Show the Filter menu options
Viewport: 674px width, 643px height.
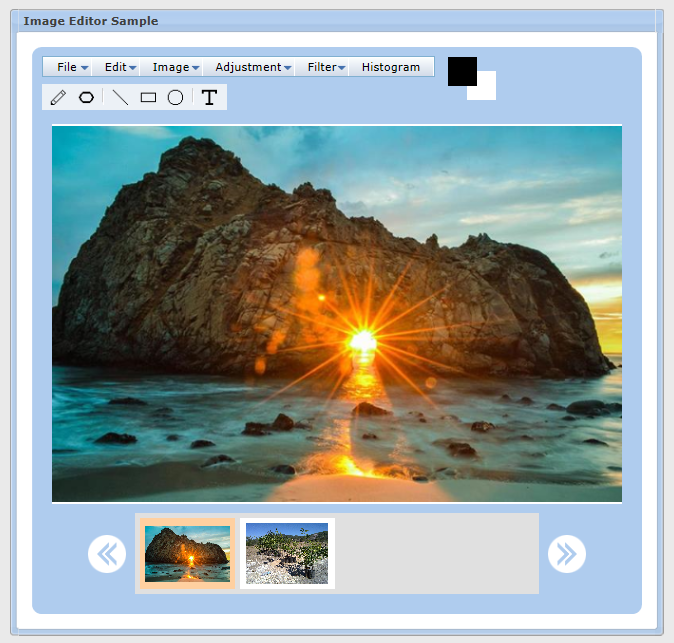(326, 67)
